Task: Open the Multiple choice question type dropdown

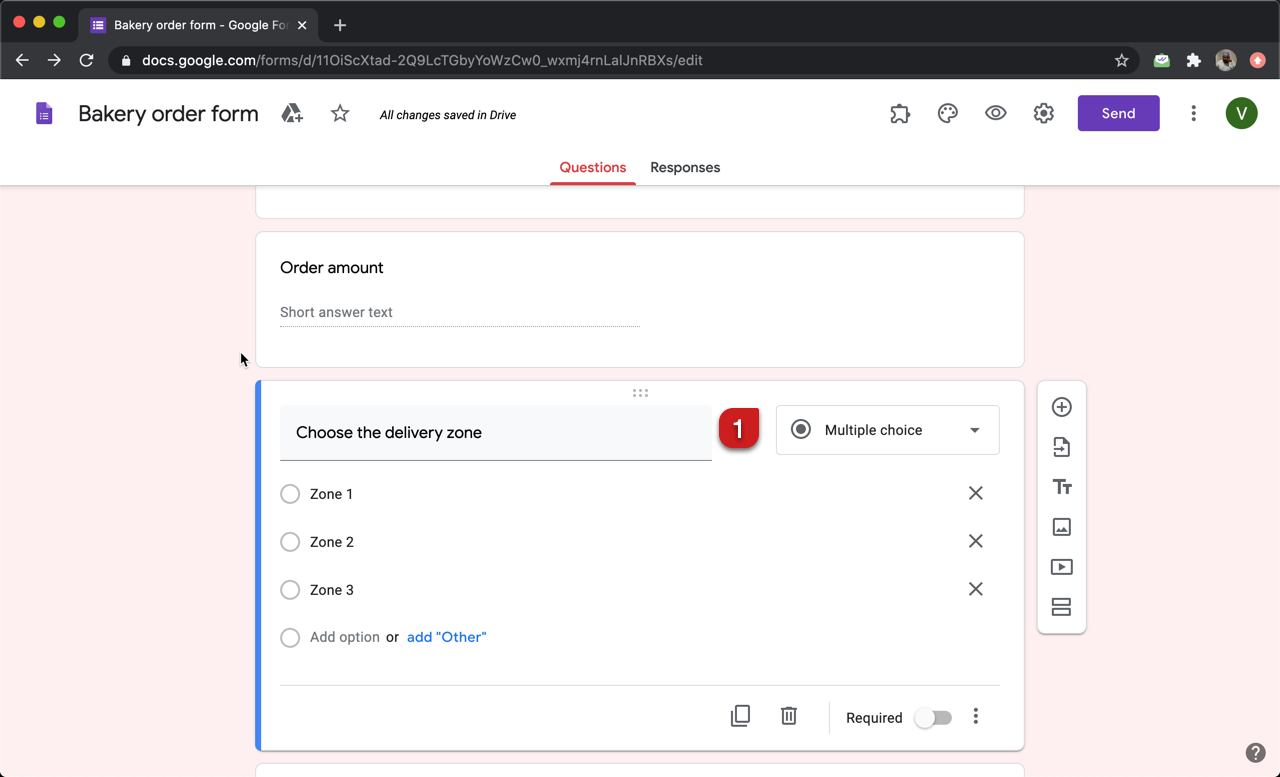Action: click(x=887, y=429)
